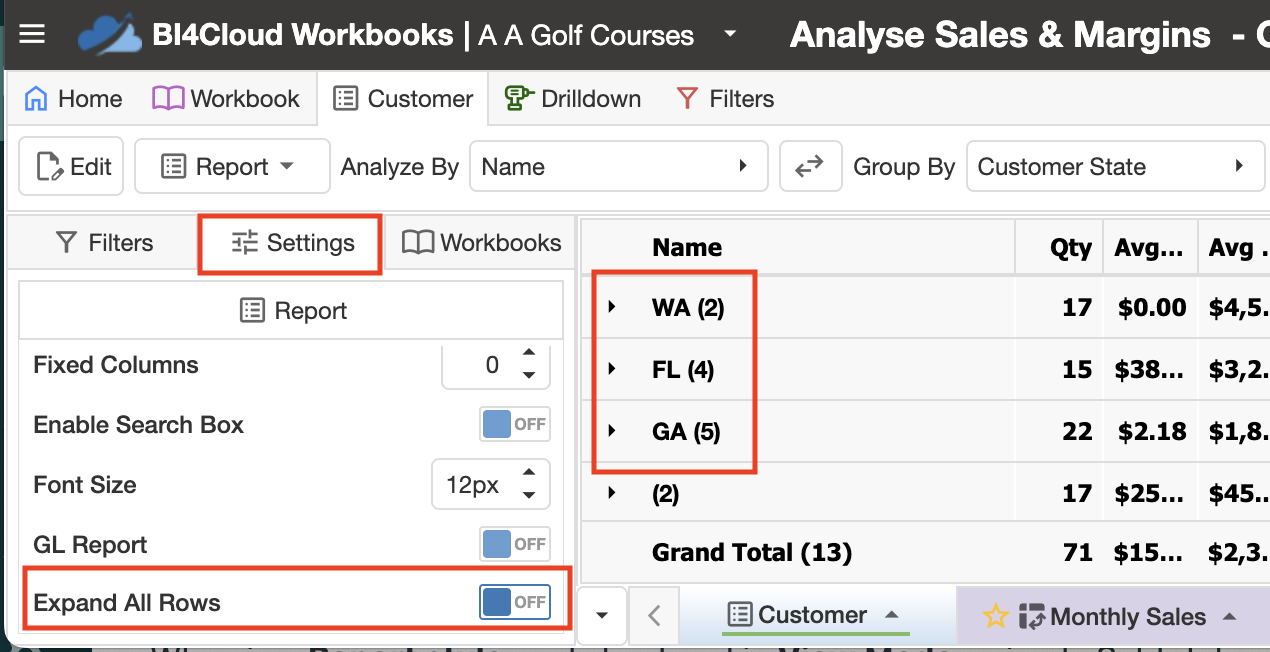Expand the GA (5) row
Screen dimensions: 1270x652
point(612,431)
